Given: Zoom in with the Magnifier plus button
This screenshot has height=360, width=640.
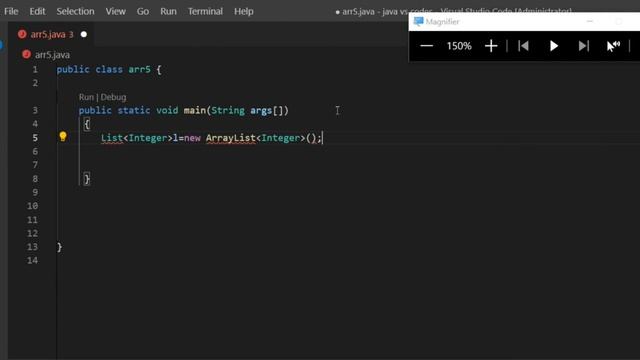Looking at the screenshot, I should [491, 46].
